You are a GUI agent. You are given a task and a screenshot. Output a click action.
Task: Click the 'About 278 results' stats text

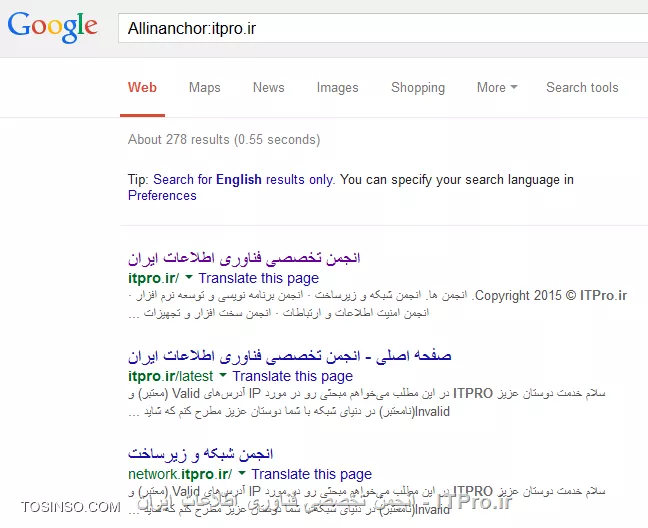[x=224, y=140]
